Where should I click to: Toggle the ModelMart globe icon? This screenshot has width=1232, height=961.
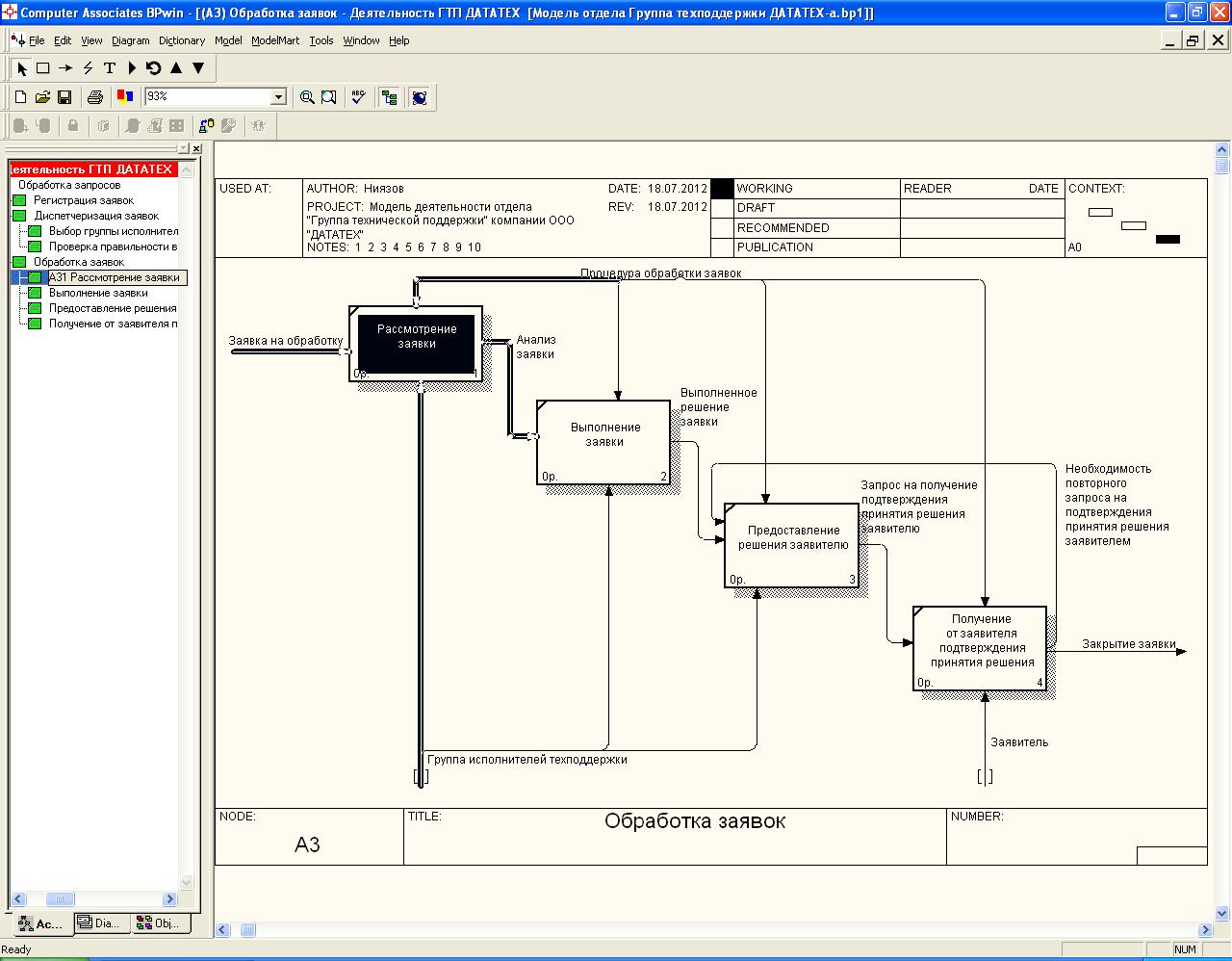420,97
